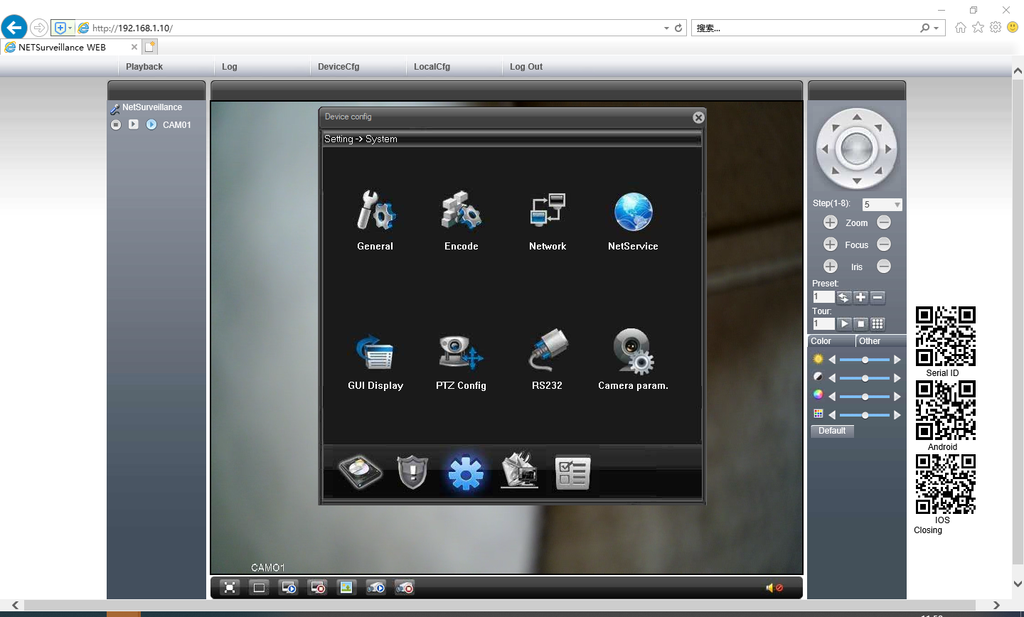Viewport: 1024px width, 617px height.
Task: Switch to single-window view layout
Action: (x=259, y=588)
